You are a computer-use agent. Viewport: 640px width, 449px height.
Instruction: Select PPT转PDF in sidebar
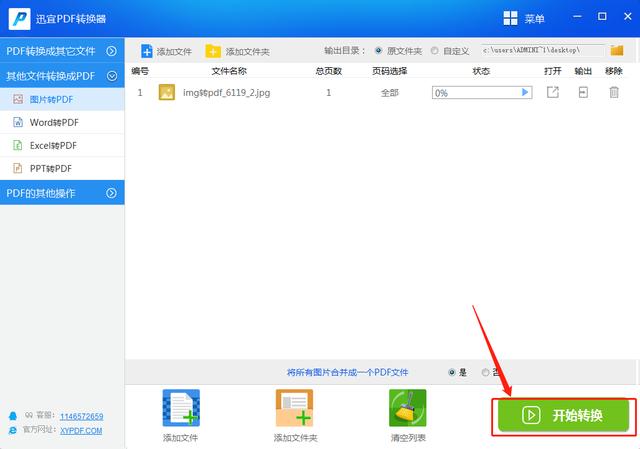pos(62,168)
